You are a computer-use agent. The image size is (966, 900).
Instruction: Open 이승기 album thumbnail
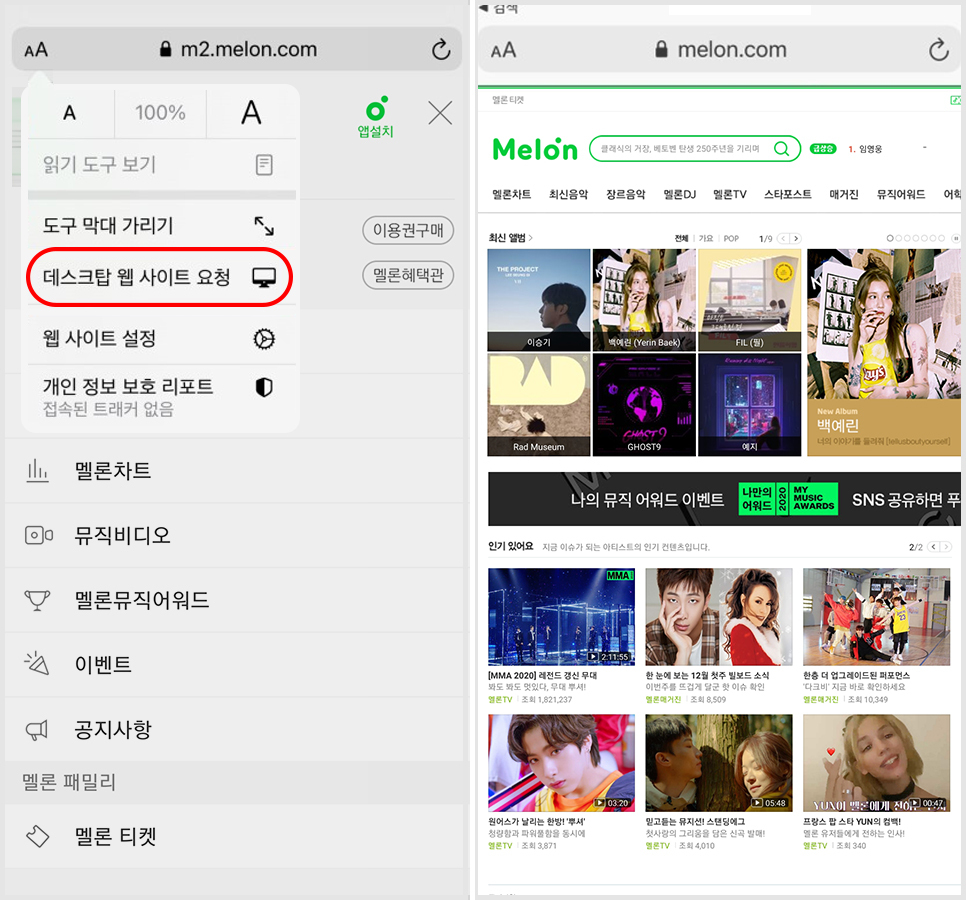[x=538, y=300]
